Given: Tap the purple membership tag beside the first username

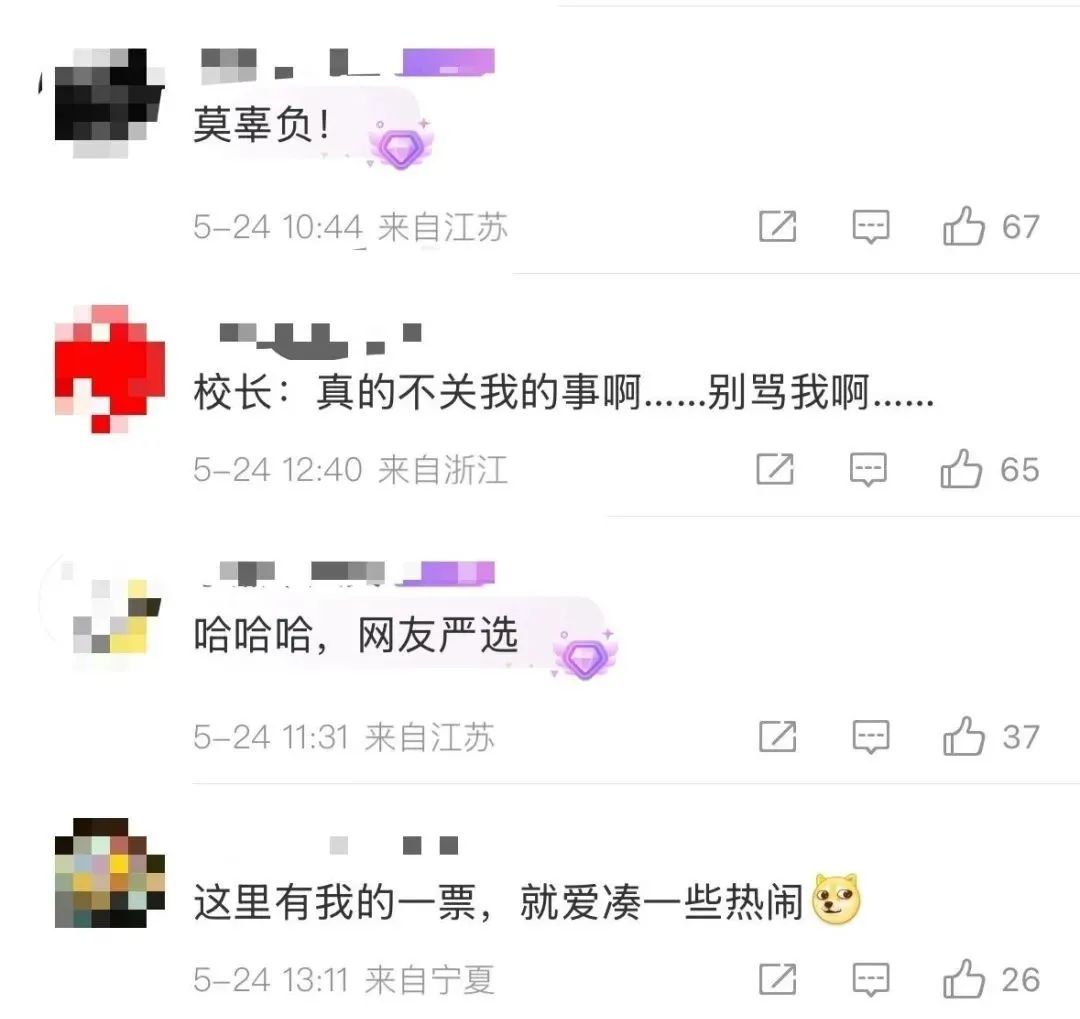Looking at the screenshot, I should (448, 62).
